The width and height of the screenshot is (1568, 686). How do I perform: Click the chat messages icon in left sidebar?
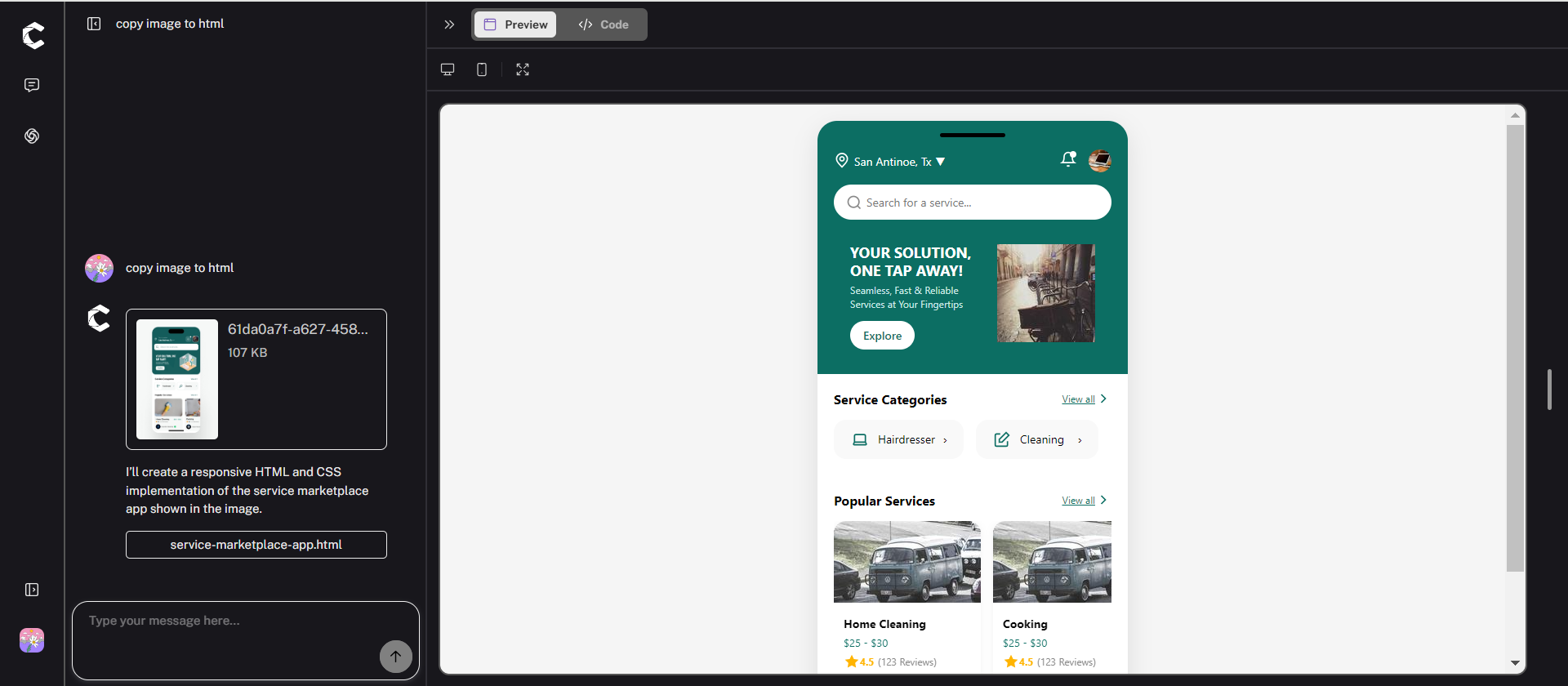tap(32, 85)
